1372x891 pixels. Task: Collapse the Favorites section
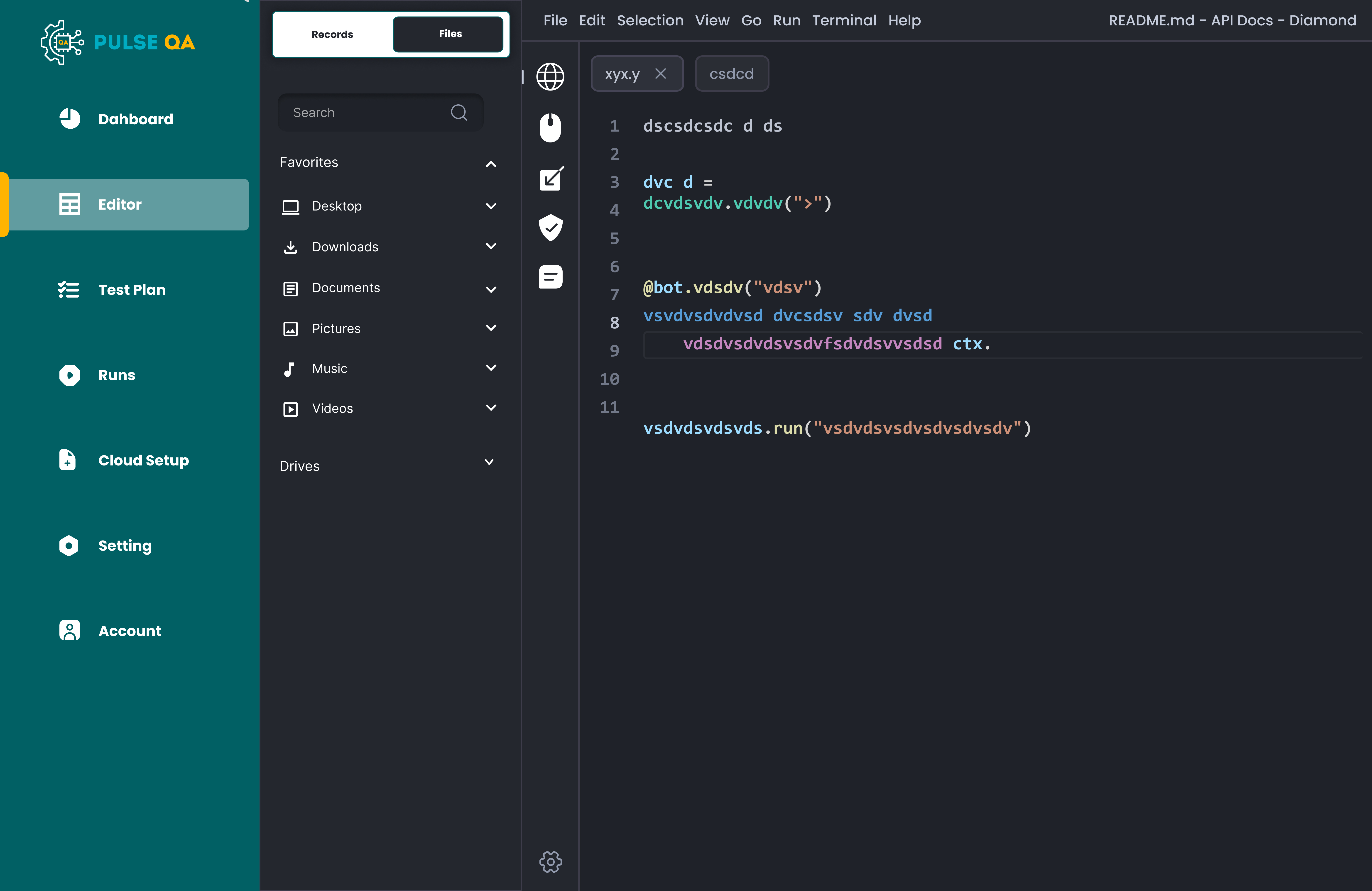point(491,164)
